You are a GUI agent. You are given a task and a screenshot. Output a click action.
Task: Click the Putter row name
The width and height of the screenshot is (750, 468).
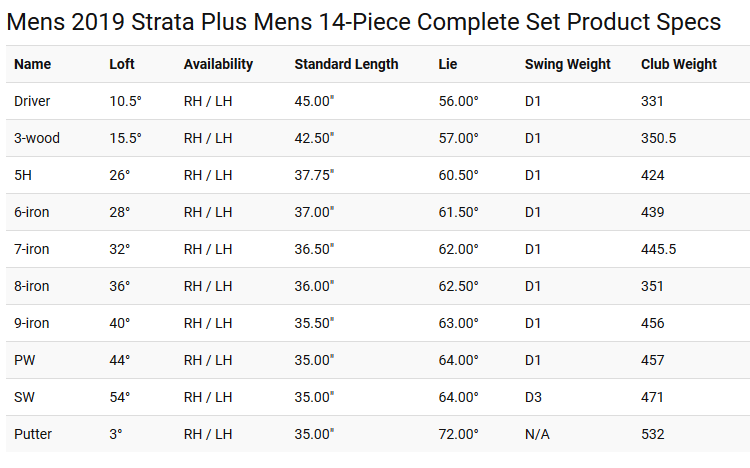click(x=33, y=434)
